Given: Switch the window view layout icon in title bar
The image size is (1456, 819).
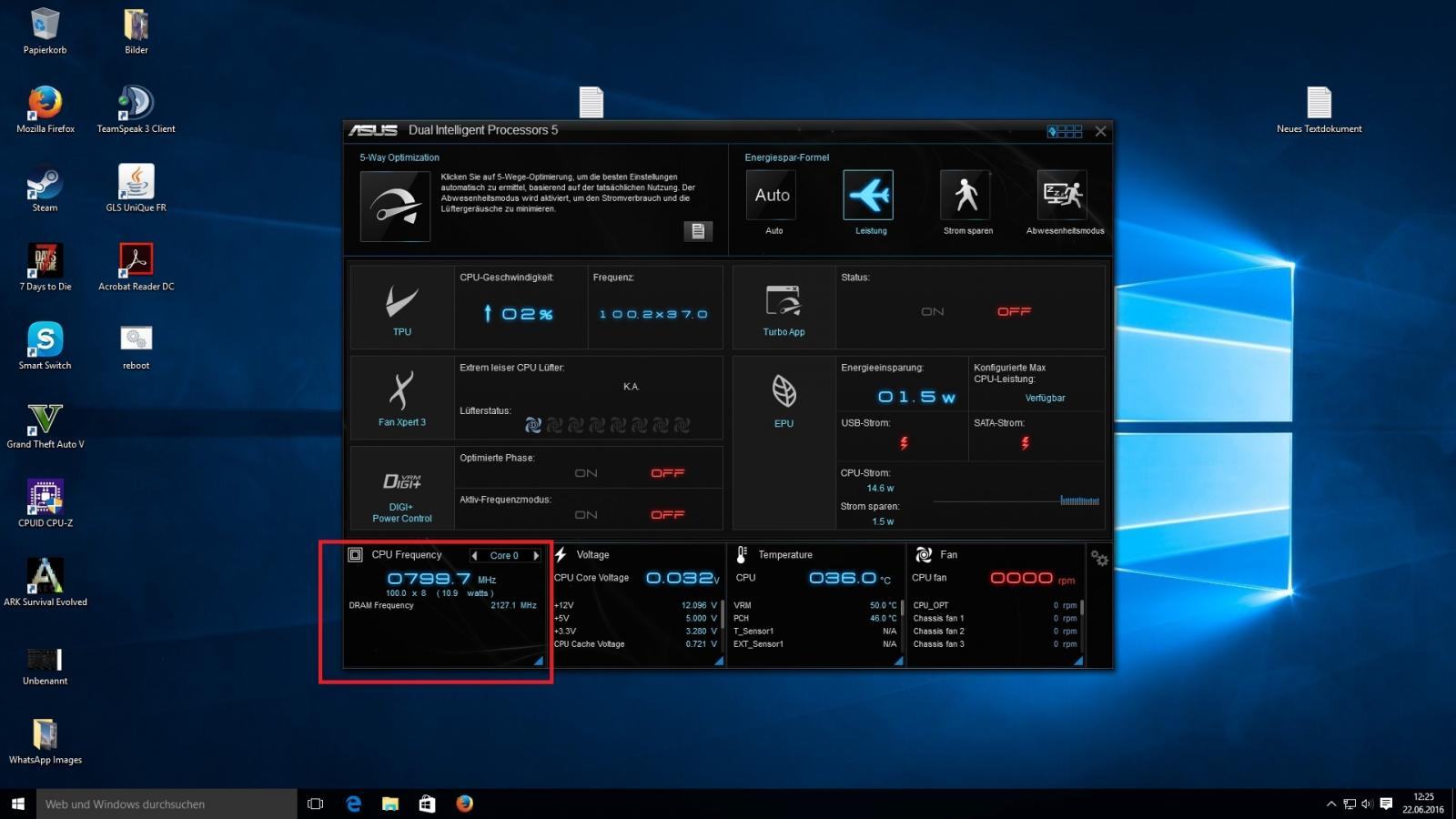Looking at the screenshot, I should [x=1065, y=131].
